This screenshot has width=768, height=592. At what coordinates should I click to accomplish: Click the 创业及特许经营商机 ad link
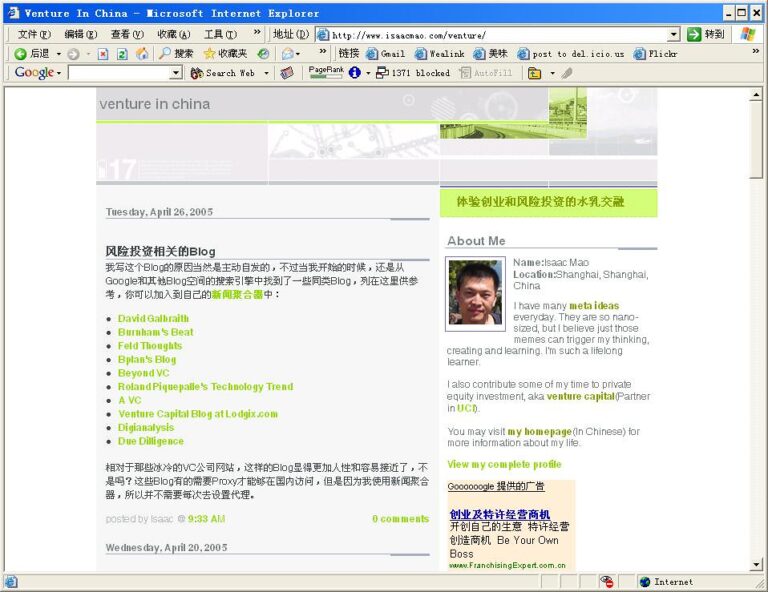pyautogui.click(x=500, y=515)
